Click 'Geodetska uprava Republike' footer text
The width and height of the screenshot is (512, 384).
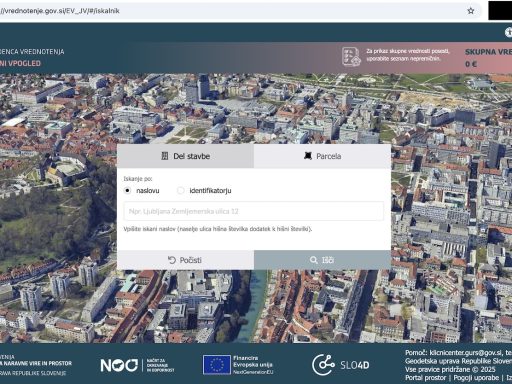(x=458, y=361)
